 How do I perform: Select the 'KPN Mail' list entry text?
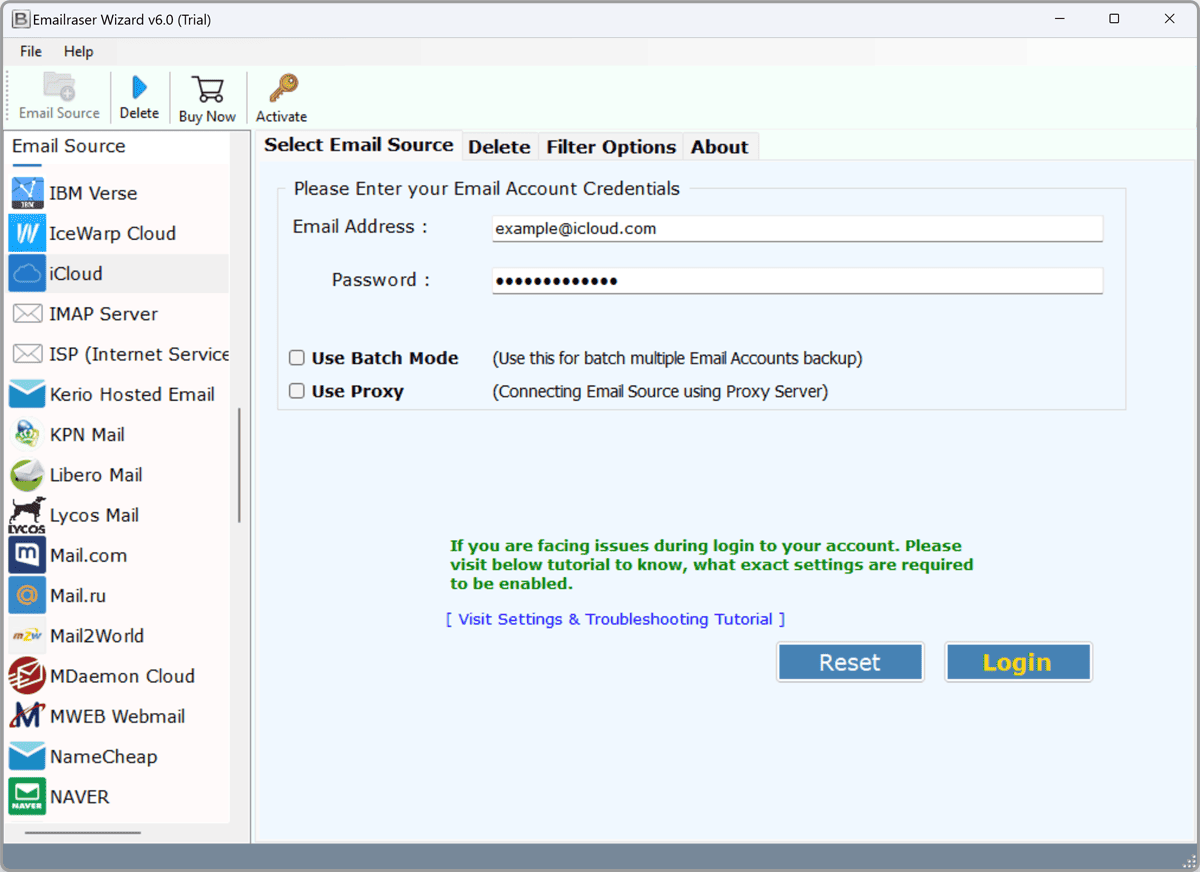click(x=87, y=434)
